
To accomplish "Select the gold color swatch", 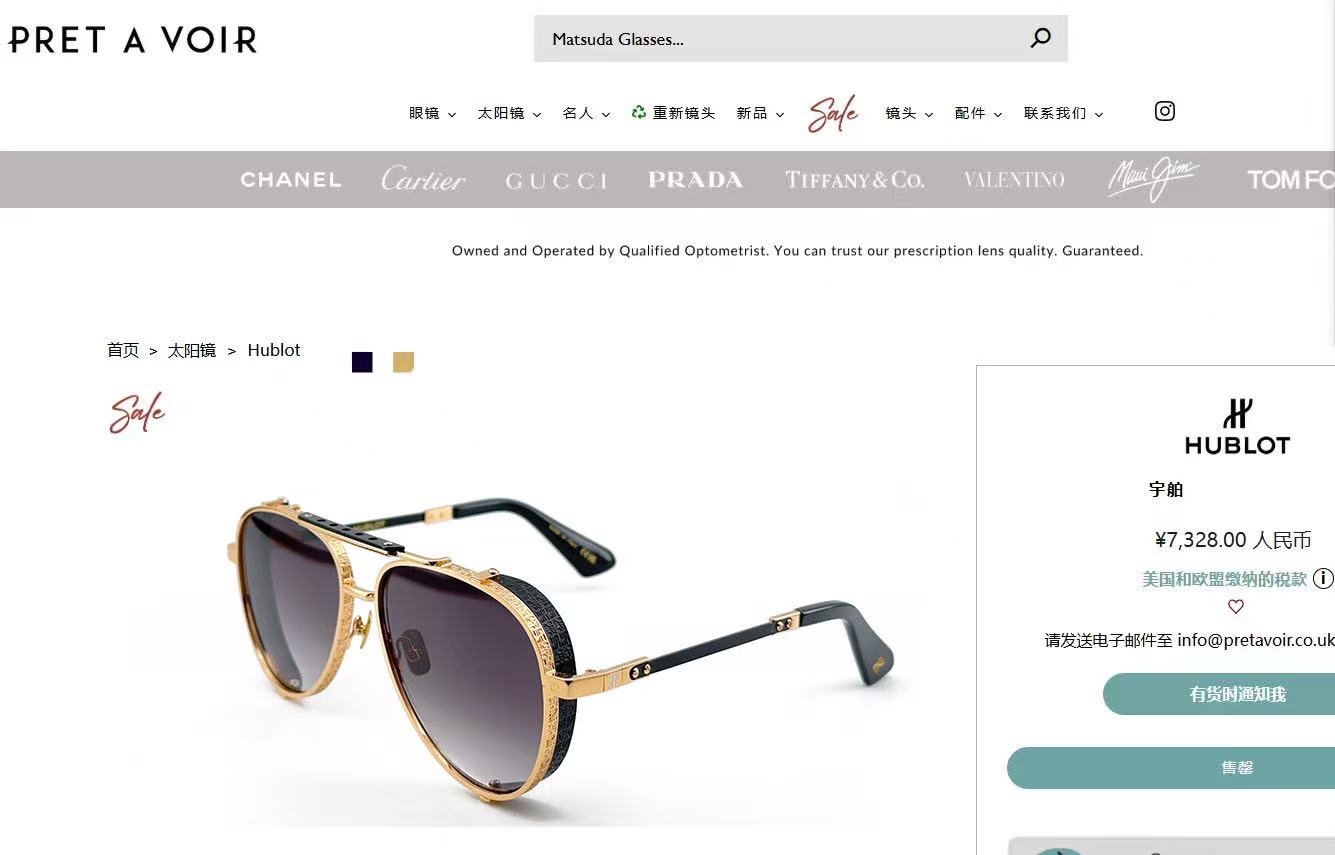I will [x=403, y=362].
